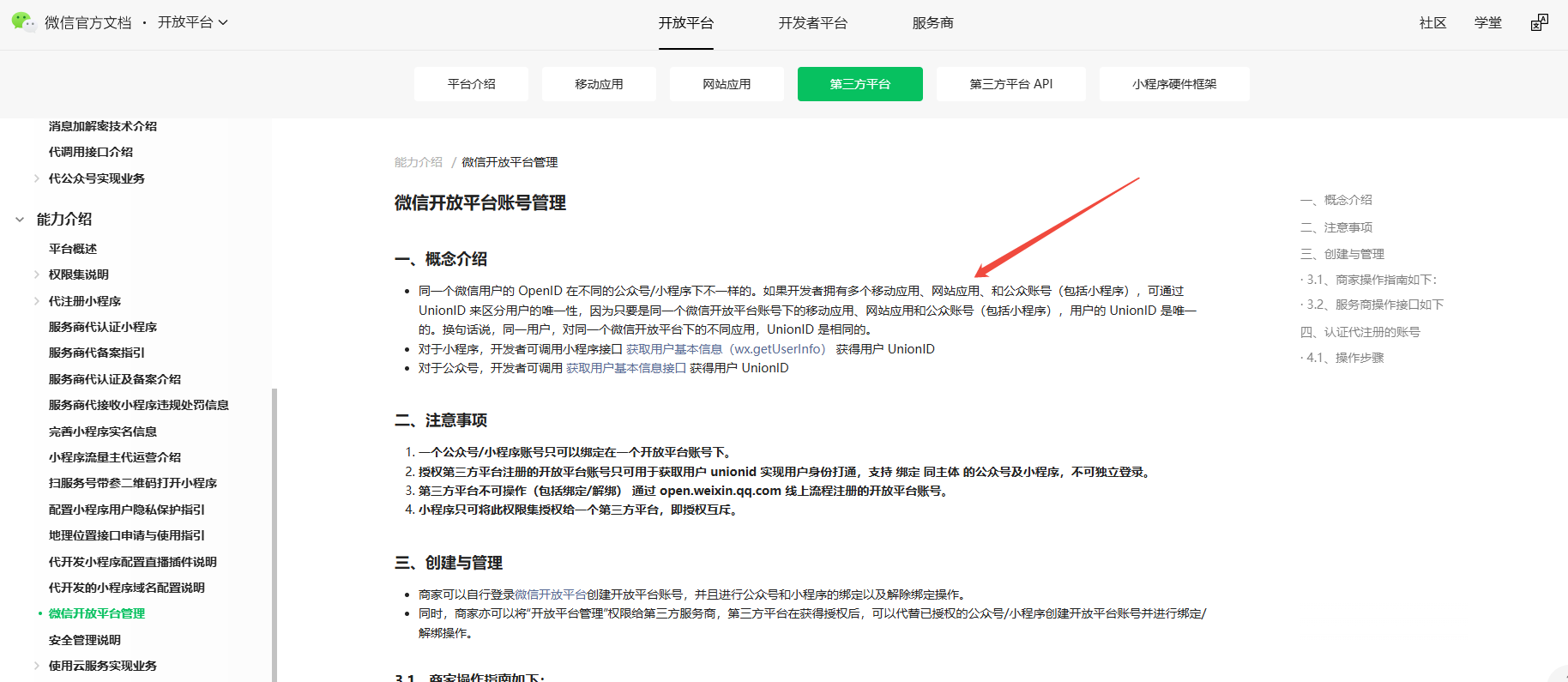This screenshot has width=1568, height=682.
Task: Expand 代注册小程序 chevron
Action: [37, 301]
